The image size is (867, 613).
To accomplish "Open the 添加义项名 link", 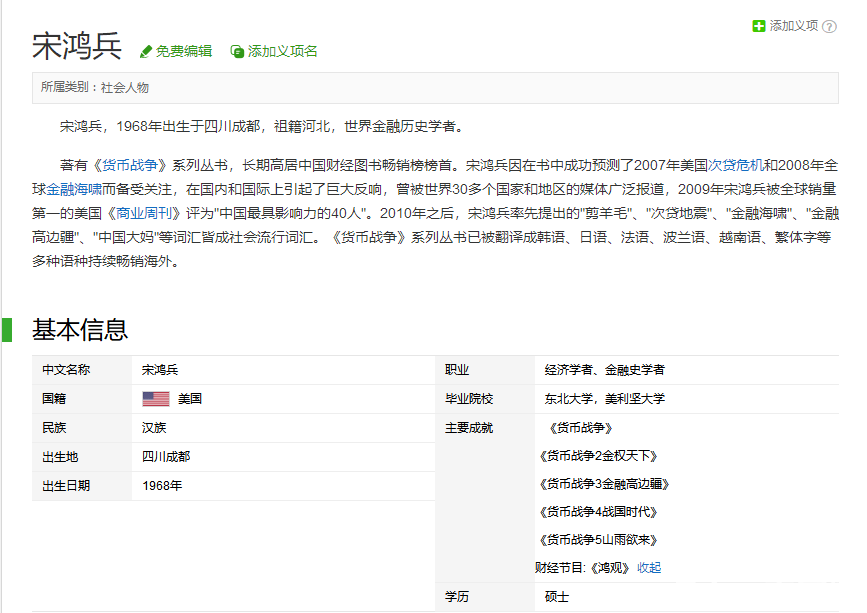I will (283, 51).
